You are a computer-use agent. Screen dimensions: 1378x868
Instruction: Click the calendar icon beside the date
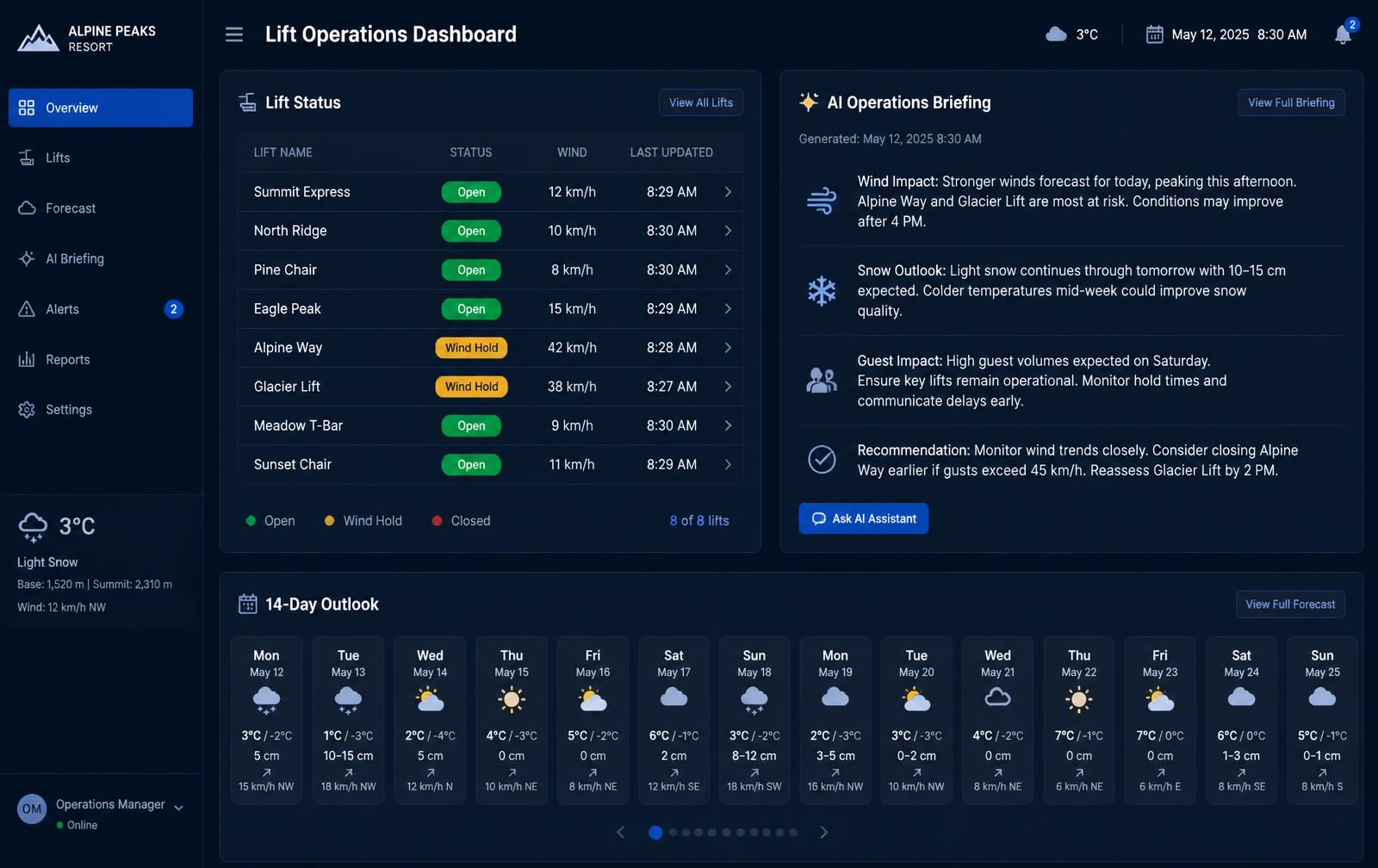pyautogui.click(x=1154, y=34)
